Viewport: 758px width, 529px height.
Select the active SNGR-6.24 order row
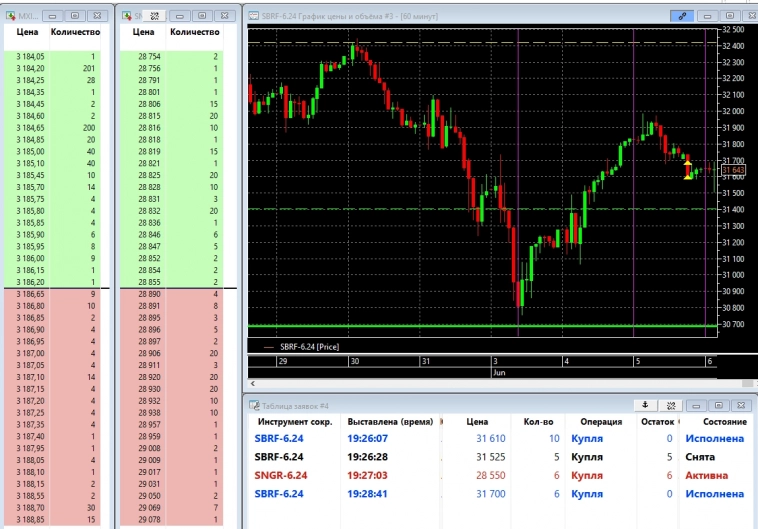tap(500, 475)
